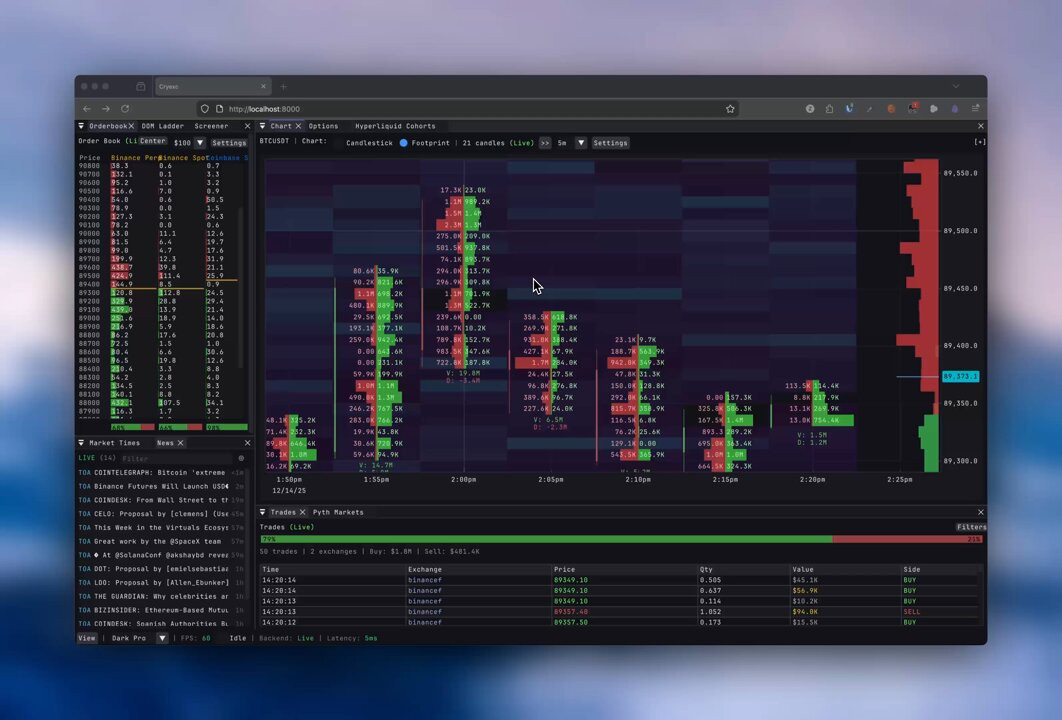The height and width of the screenshot is (720, 1062).
Task: Open the COINTELEGRAPH Bitcoin 'extreme' headline
Action: (x=161, y=472)
